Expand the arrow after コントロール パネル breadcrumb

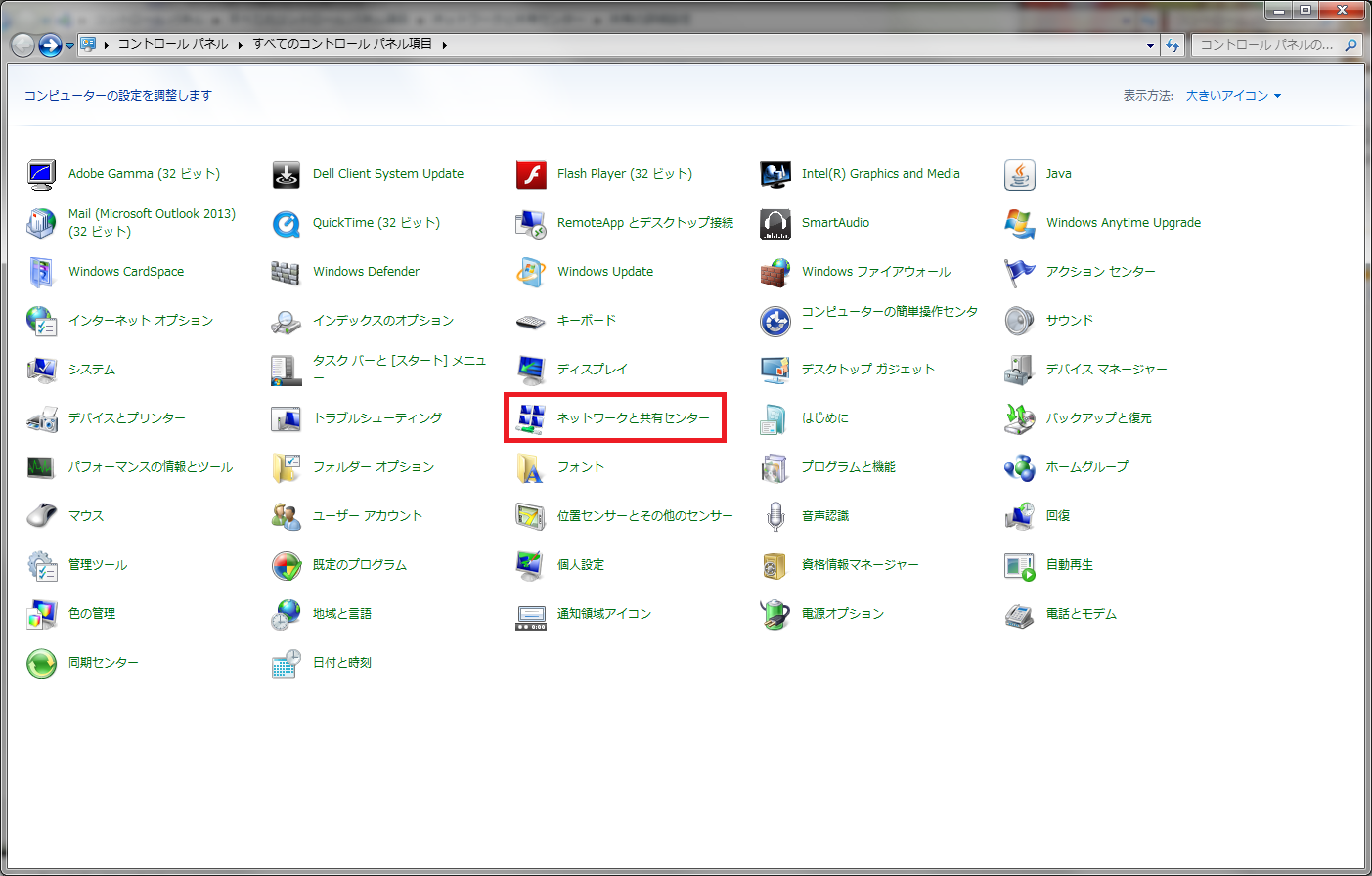240,45
